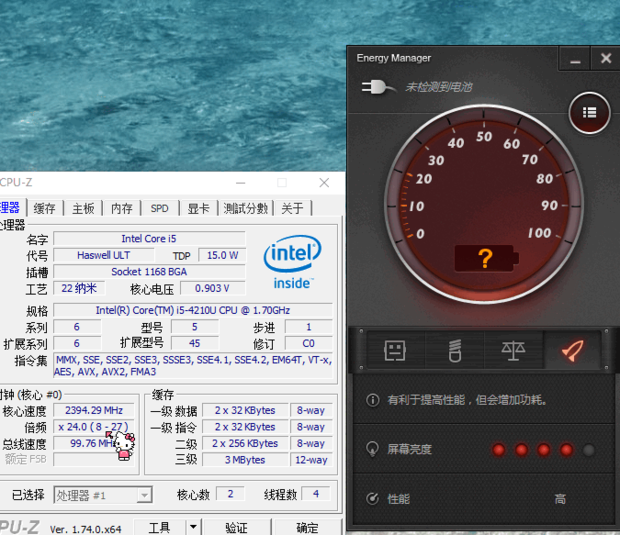Select the high performance rocket mode icon
The height and width of the screenshot is (535, 620).
(x=572, y=350)
